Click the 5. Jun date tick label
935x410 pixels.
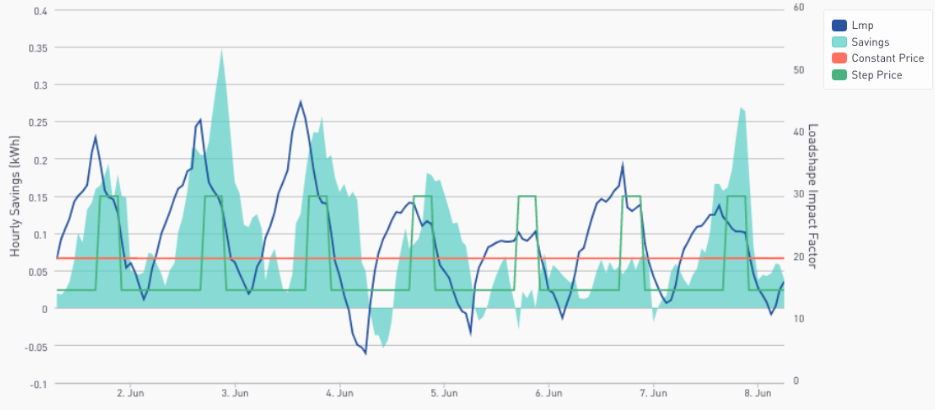click(x=444, y=393)
